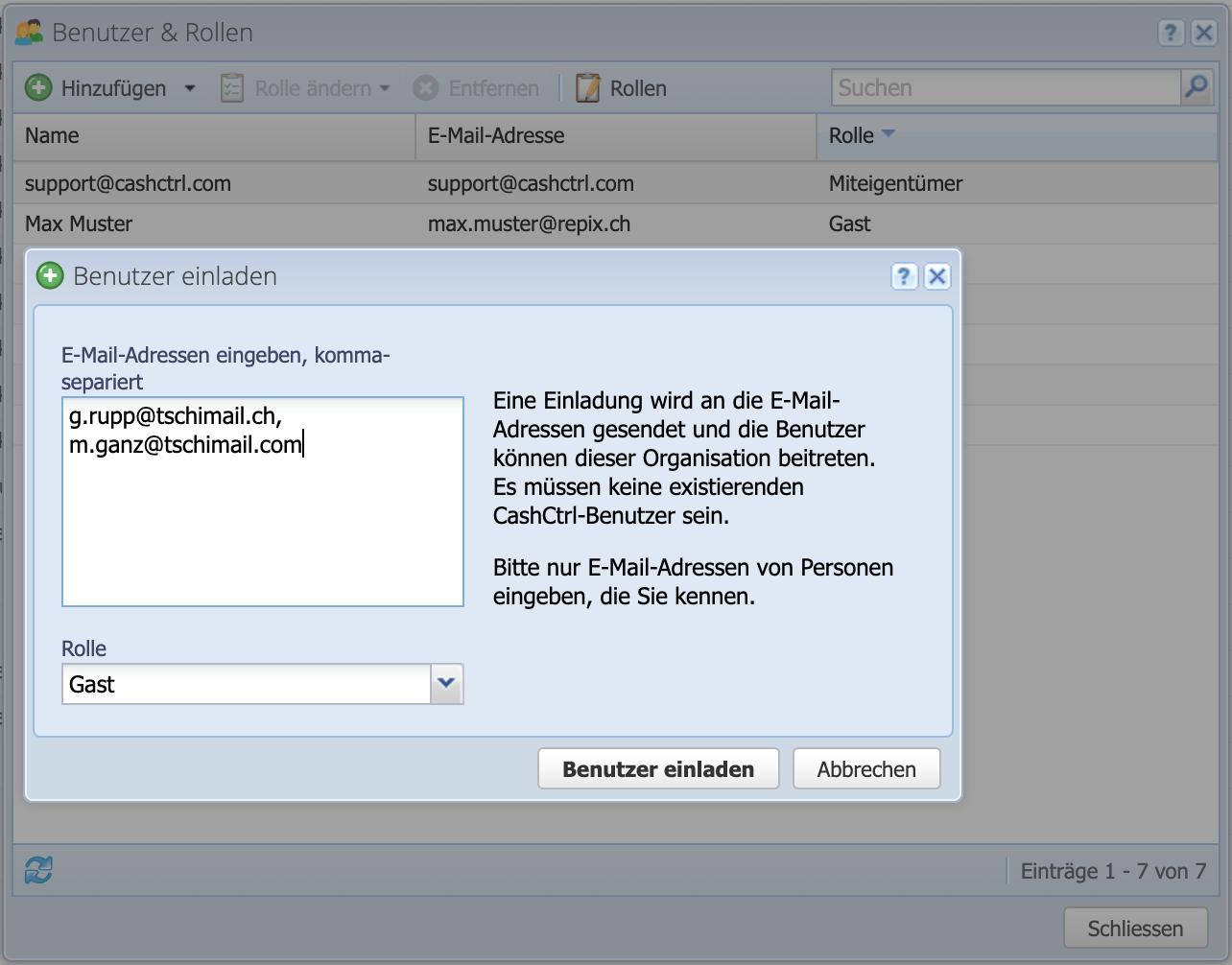Viewport: 1232px width, 965px height.
Task: Sort by the E-Mail-Adresse column header
Action: click(x=495, y=135)
